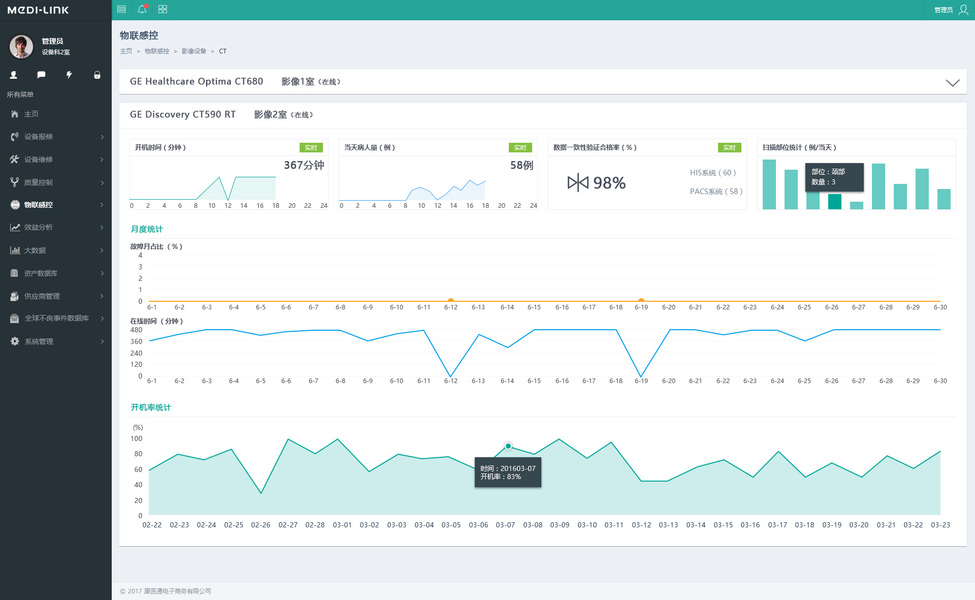
Task: Click the lightning bolt icon in sidebar
Action: pyautogui.click(x=69, y=75)
